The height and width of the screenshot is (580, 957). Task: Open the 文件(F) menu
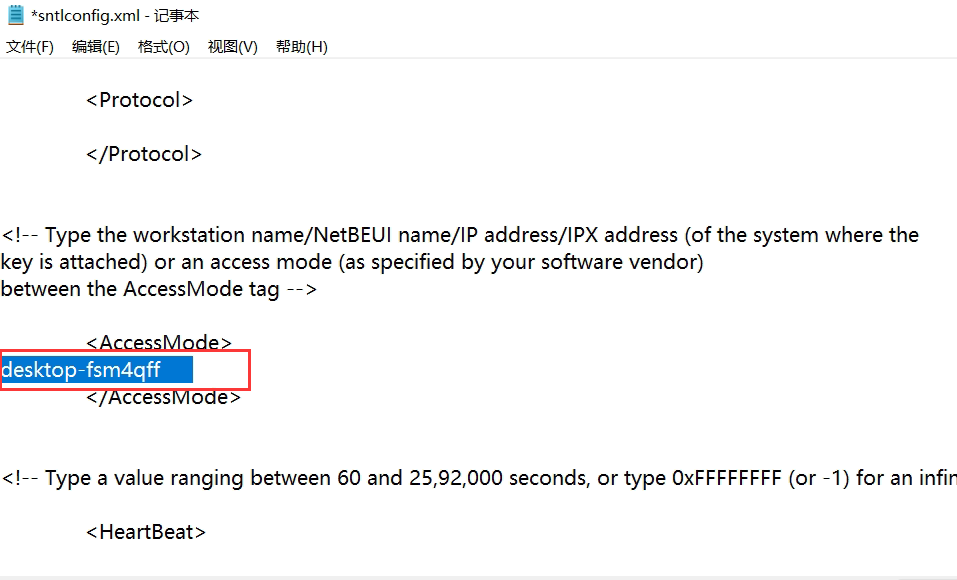tap(30, 47)
